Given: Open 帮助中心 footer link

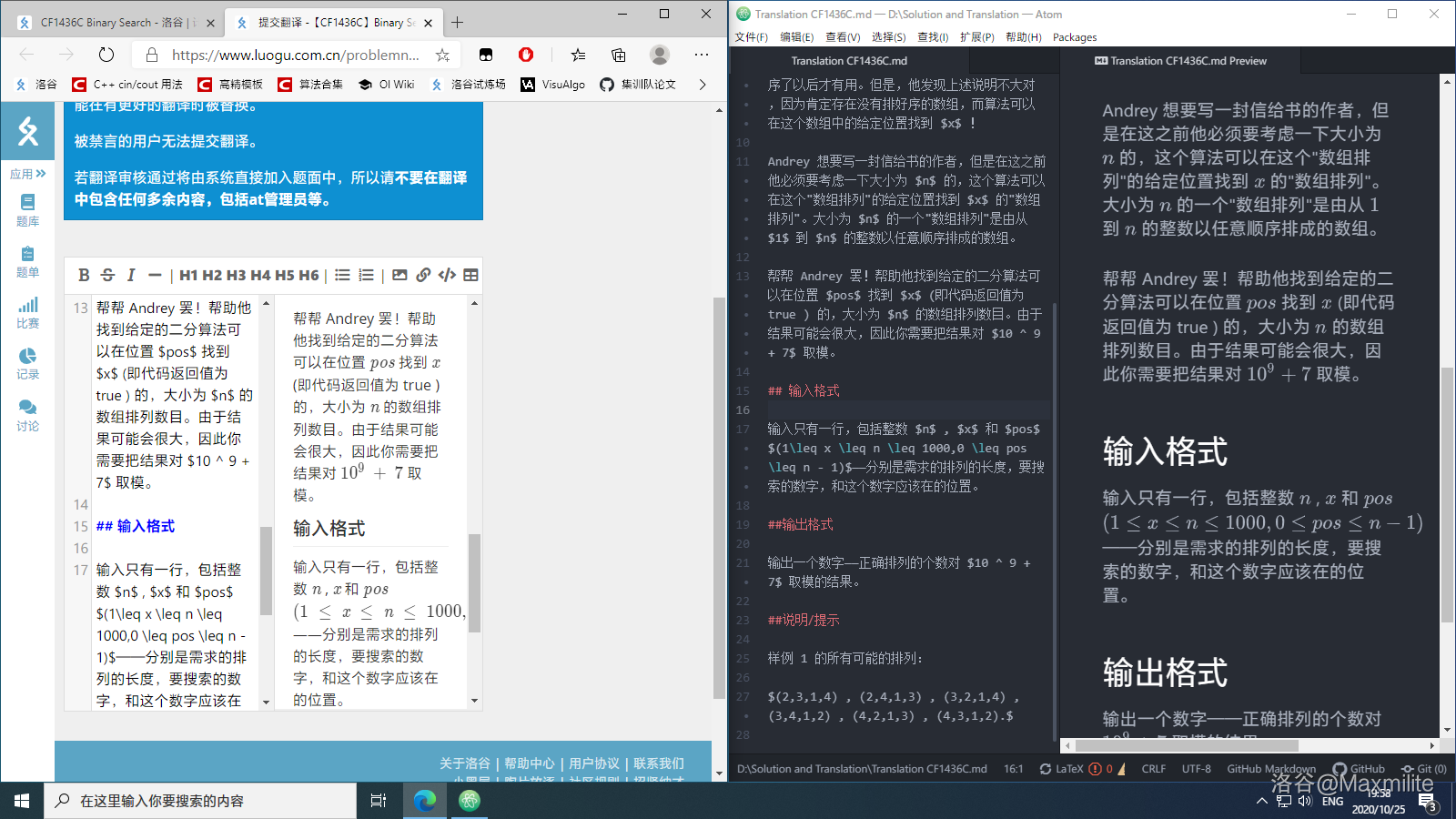Looking at the screenshot, I should (530, 763).
